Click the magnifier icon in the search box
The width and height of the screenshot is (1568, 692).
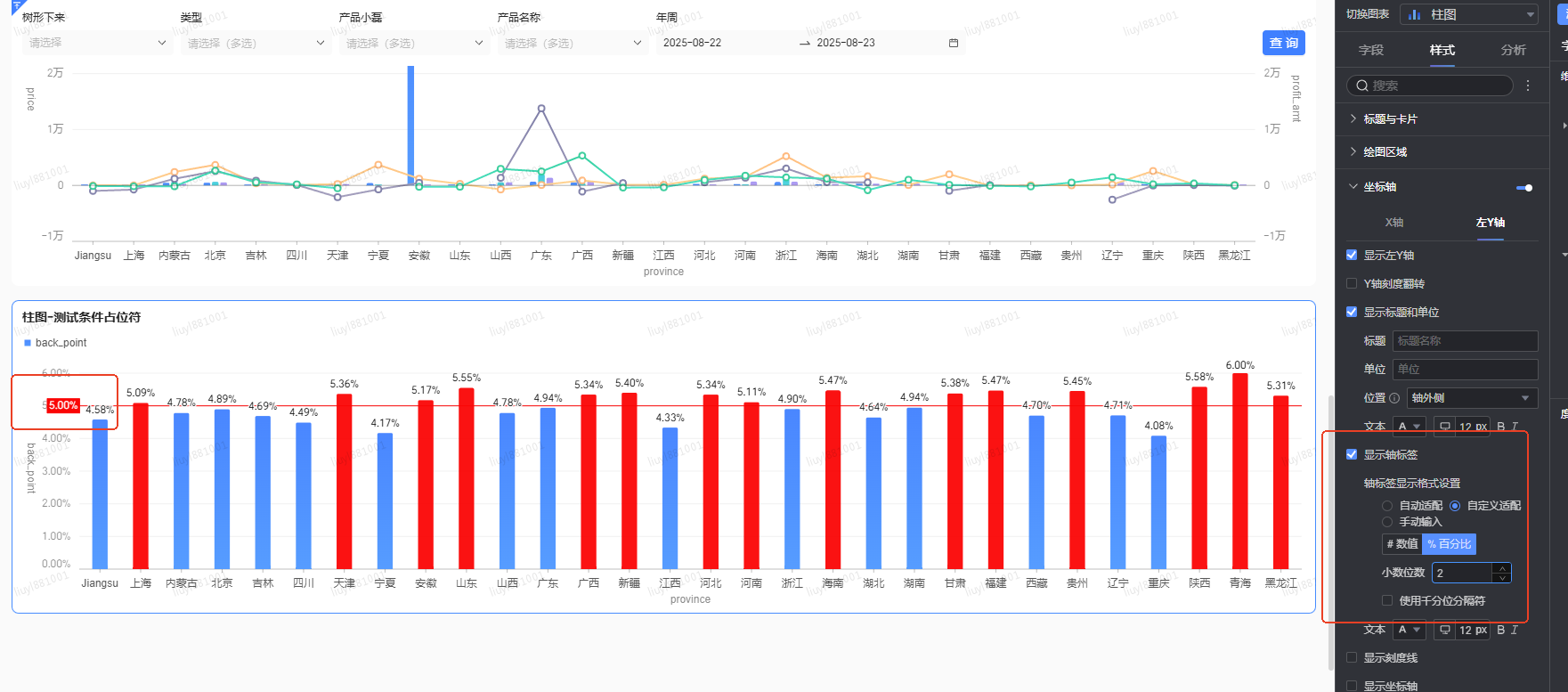click(1362, 85)
